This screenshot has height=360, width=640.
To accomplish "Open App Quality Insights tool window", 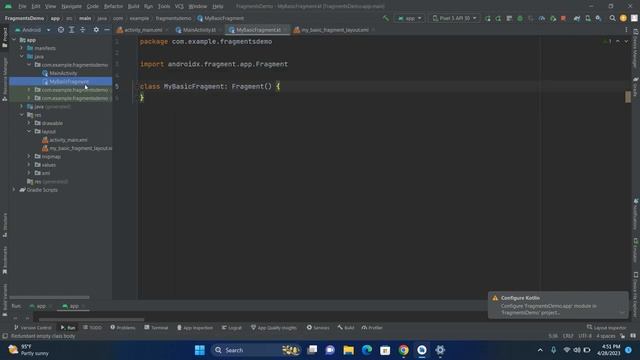I will pos(274,327).
